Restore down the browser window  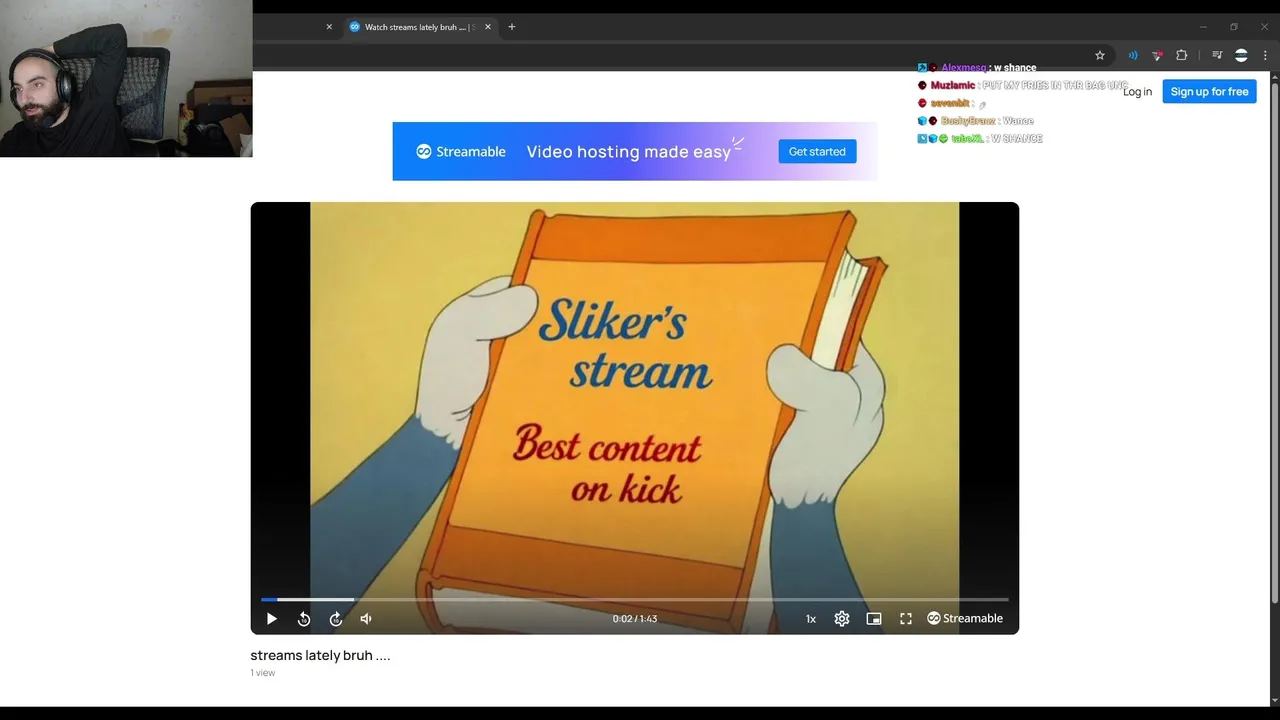pos(1234,27)
